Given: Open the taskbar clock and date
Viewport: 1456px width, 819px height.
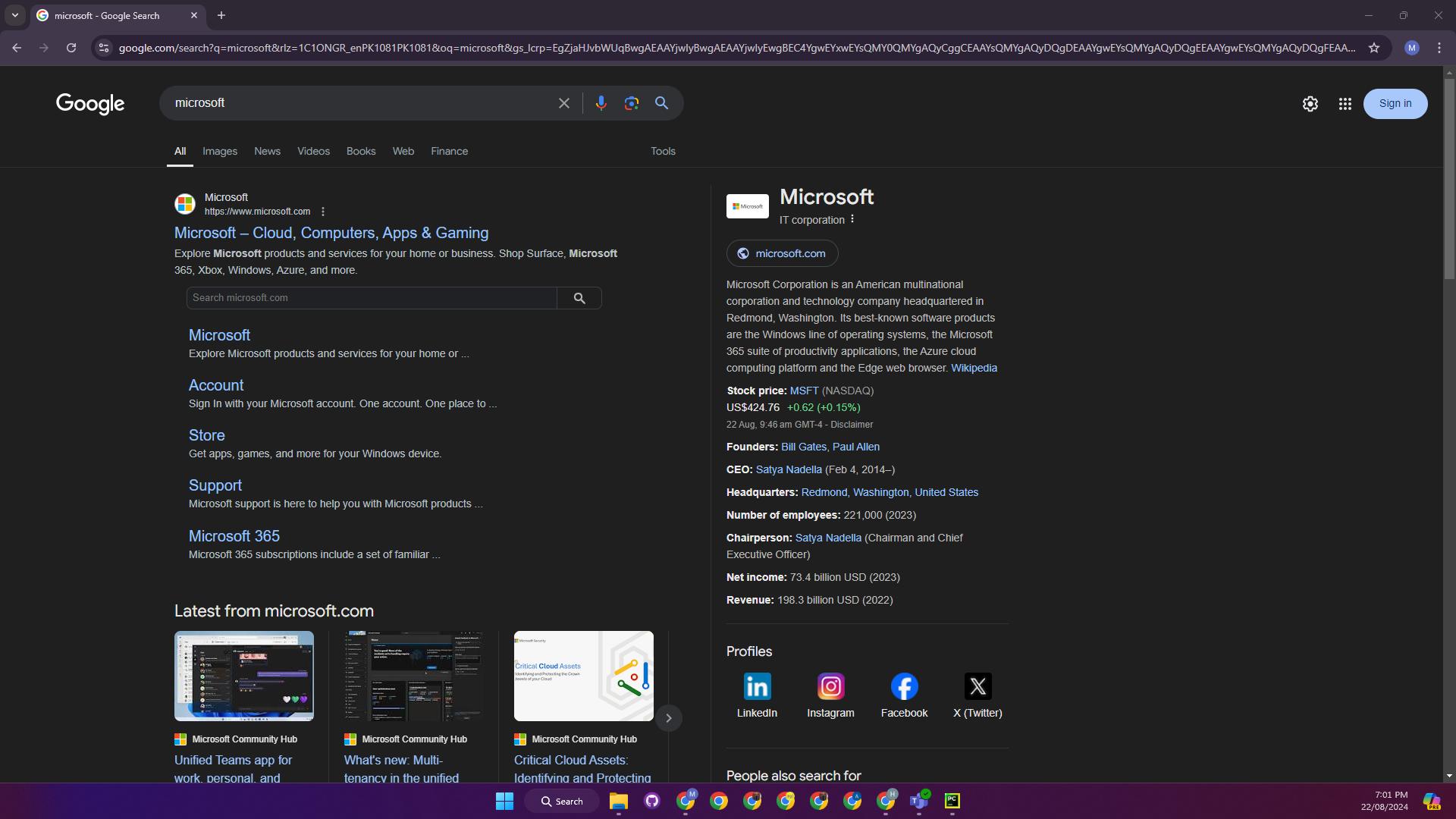Looking at the screenshot, I should point(1384,801).
